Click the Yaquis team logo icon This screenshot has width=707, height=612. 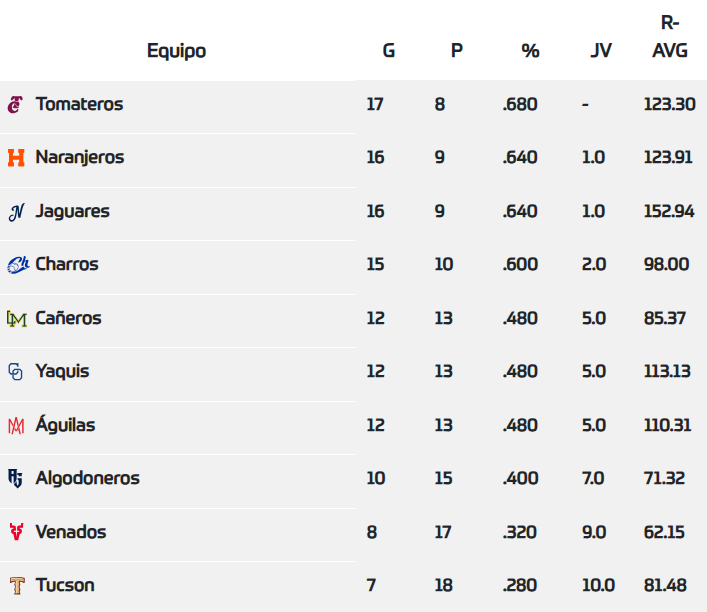(x=16, y=372)
